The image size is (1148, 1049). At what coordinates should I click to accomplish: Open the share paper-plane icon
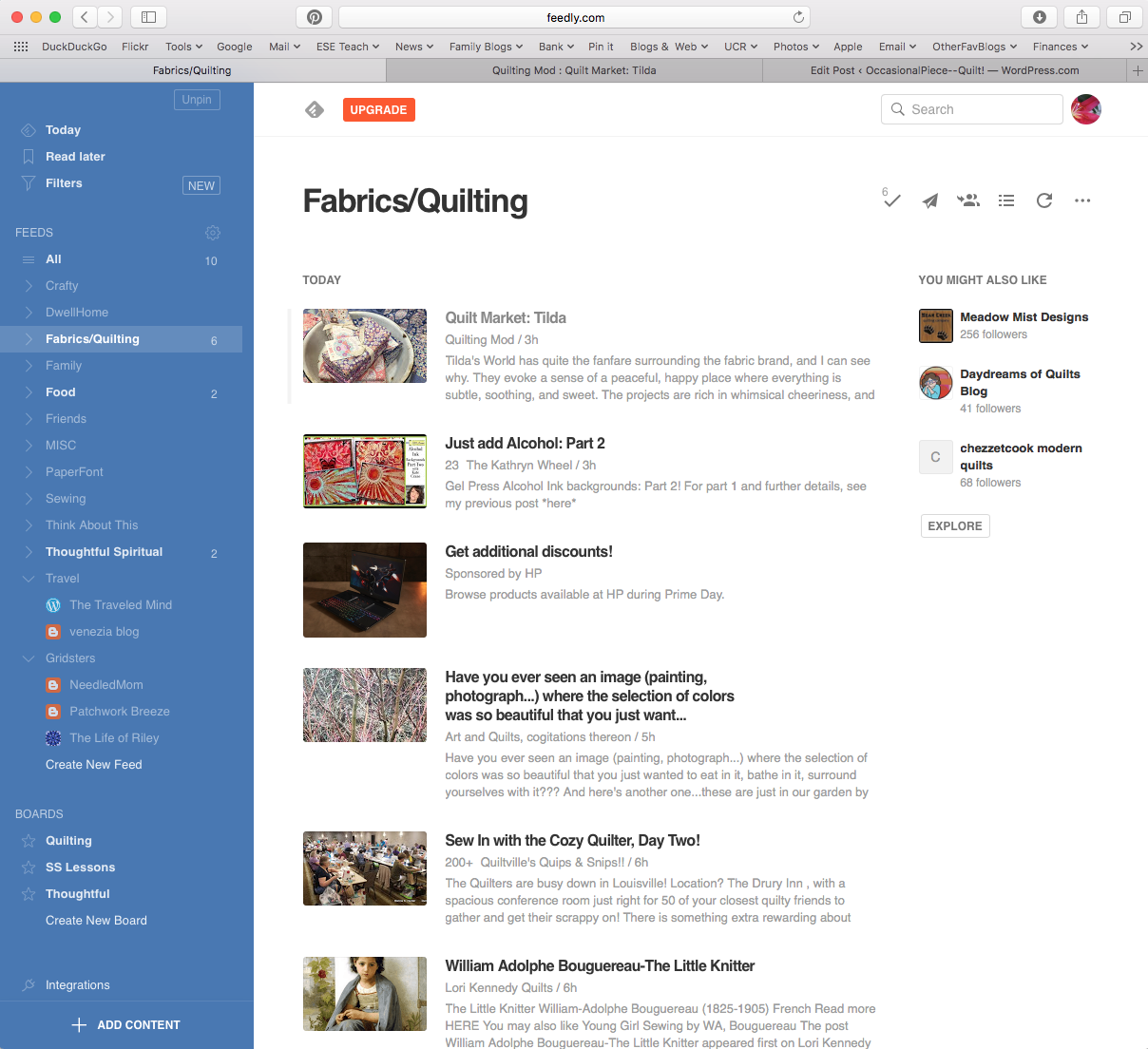coord(929,200)
